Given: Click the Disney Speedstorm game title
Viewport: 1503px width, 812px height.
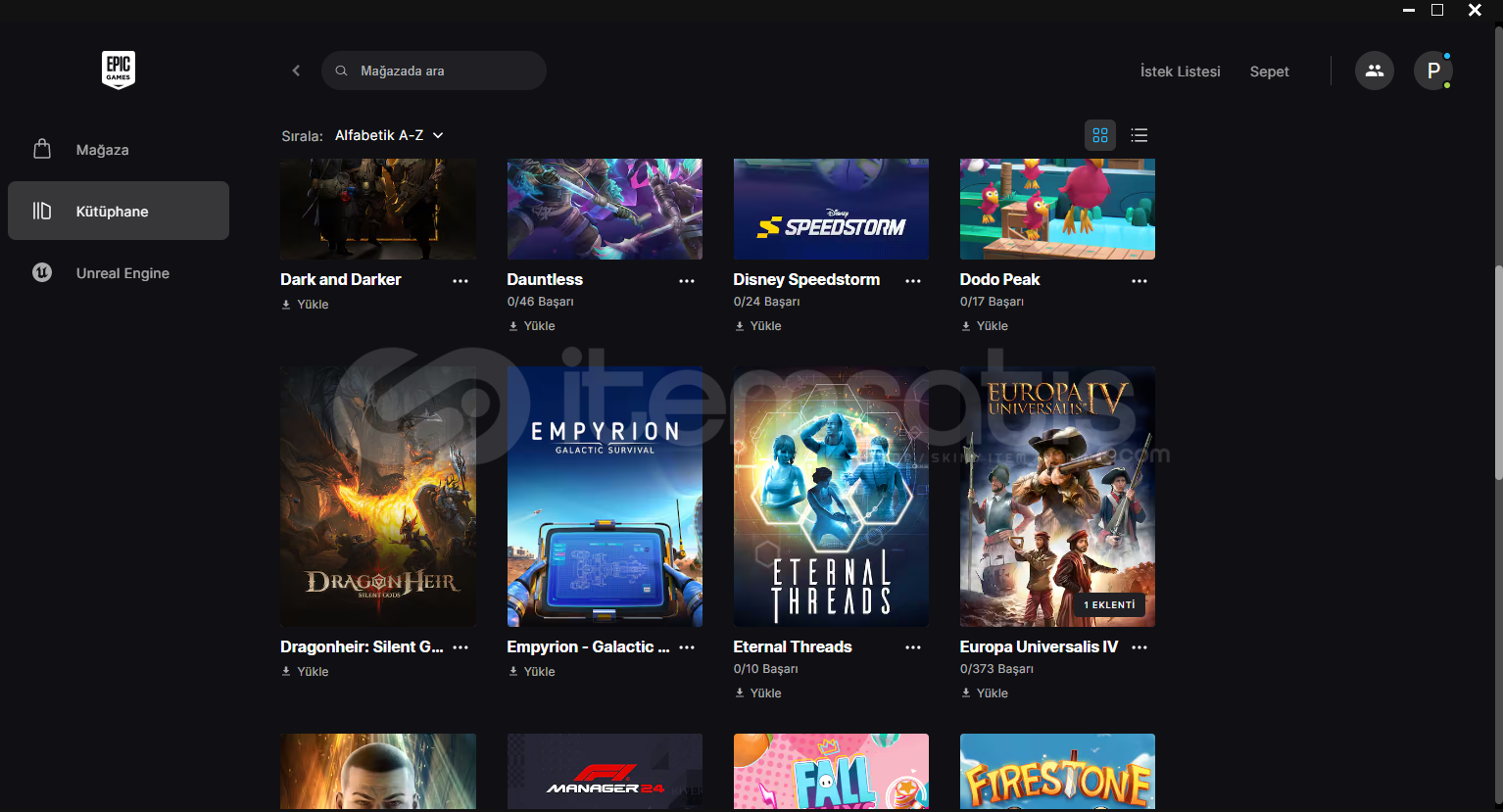Looking at the screenshot, I should pyautogui.click(x=806, y=279).
